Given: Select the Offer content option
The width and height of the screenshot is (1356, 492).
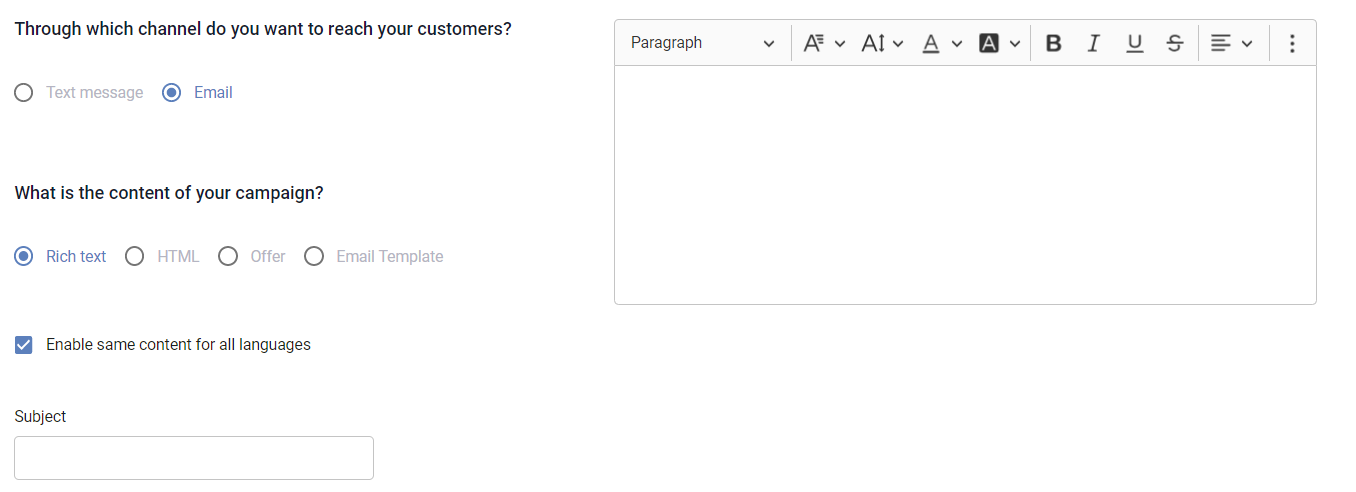Looking at the screenshot, I should coord(228,257).
